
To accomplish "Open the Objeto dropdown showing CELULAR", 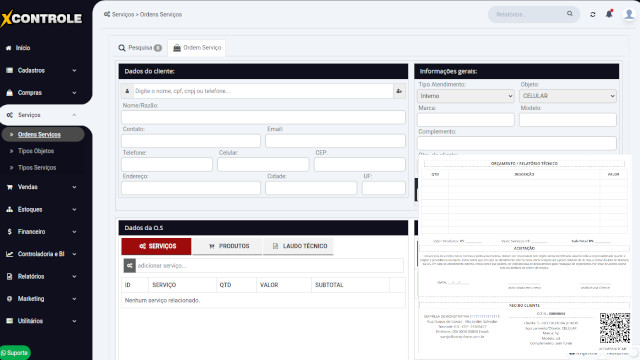I will pyautogui.click(x=567, y=96).
